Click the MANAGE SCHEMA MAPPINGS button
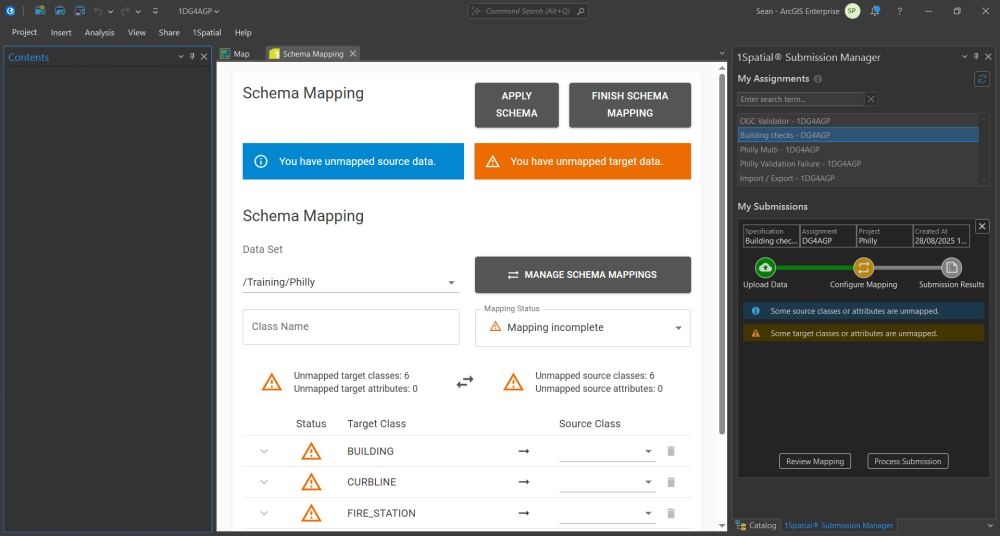This screenshot has width=1000, height=536. 583,274
